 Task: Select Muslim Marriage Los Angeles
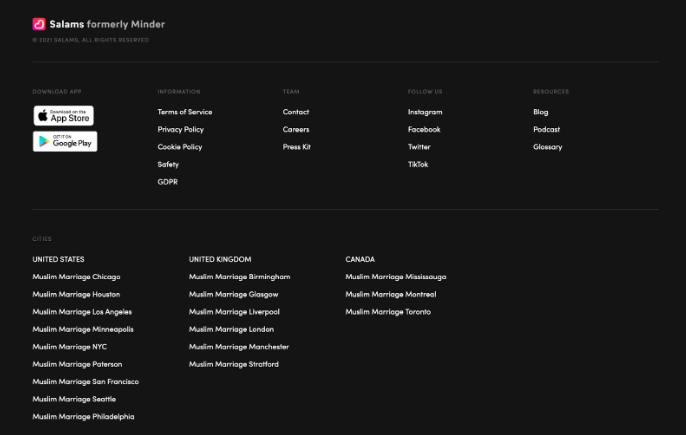click(x=82, y=312)
